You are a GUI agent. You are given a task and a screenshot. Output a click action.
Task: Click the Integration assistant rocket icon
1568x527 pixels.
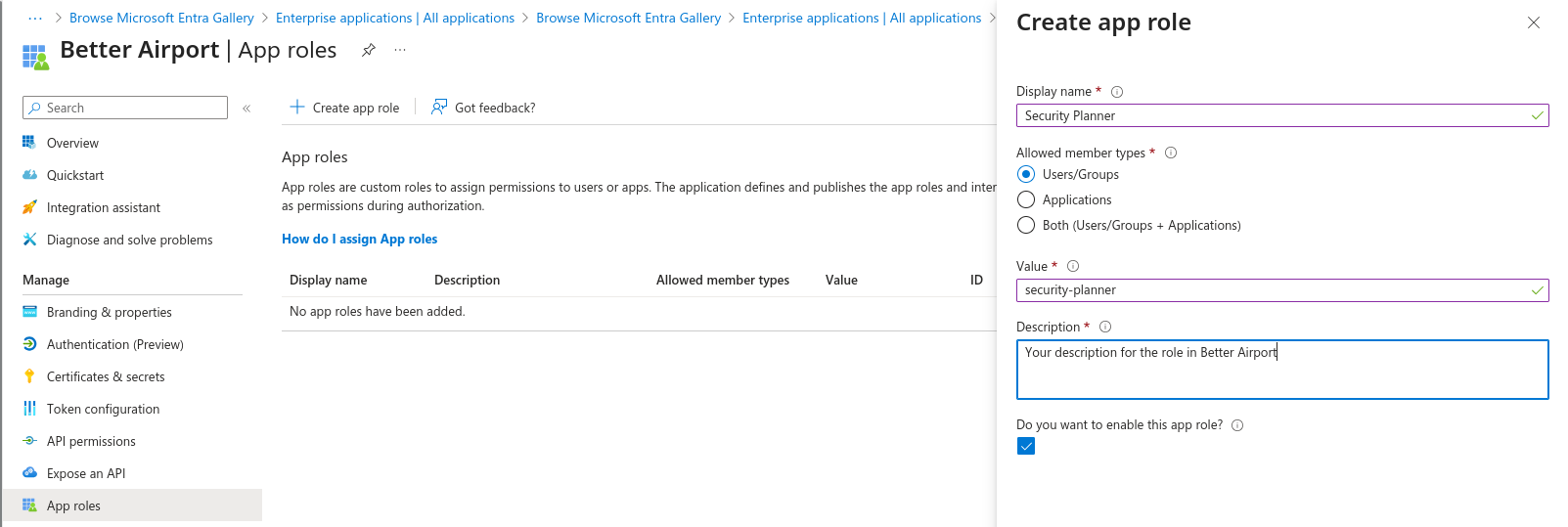pos(29,207)
